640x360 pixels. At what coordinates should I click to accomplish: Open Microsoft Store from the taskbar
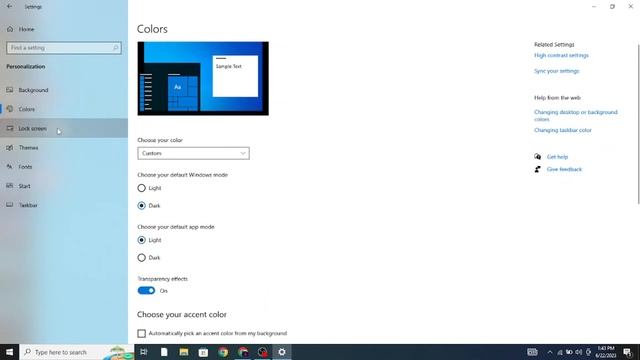point(203,352)
